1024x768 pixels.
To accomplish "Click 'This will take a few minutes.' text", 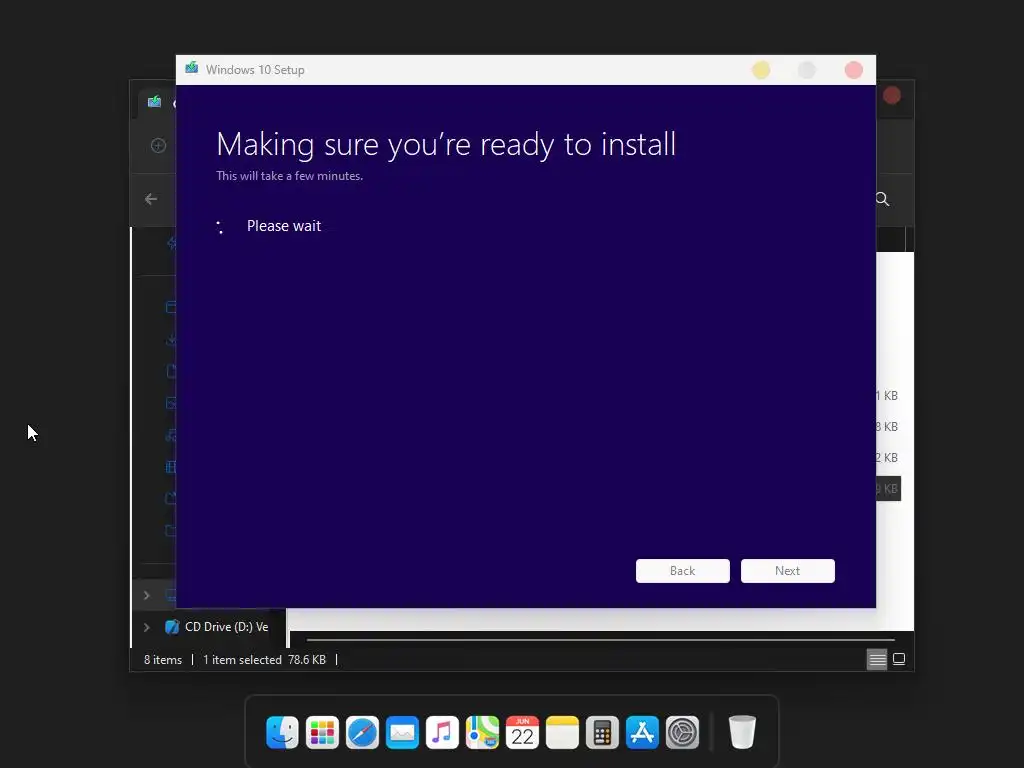I will 289,176.
